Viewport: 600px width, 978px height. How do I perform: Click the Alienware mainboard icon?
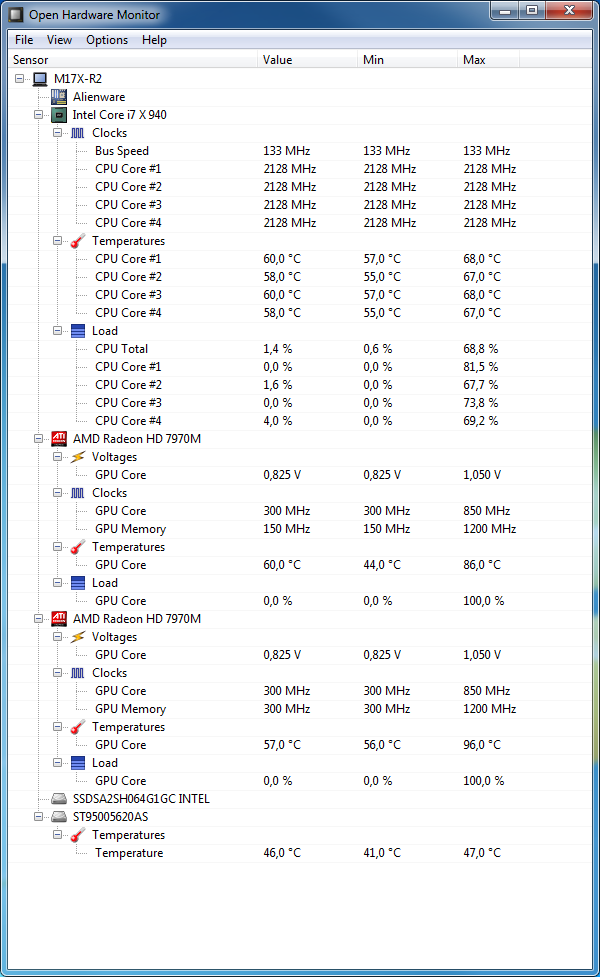(x=59, y=97)
